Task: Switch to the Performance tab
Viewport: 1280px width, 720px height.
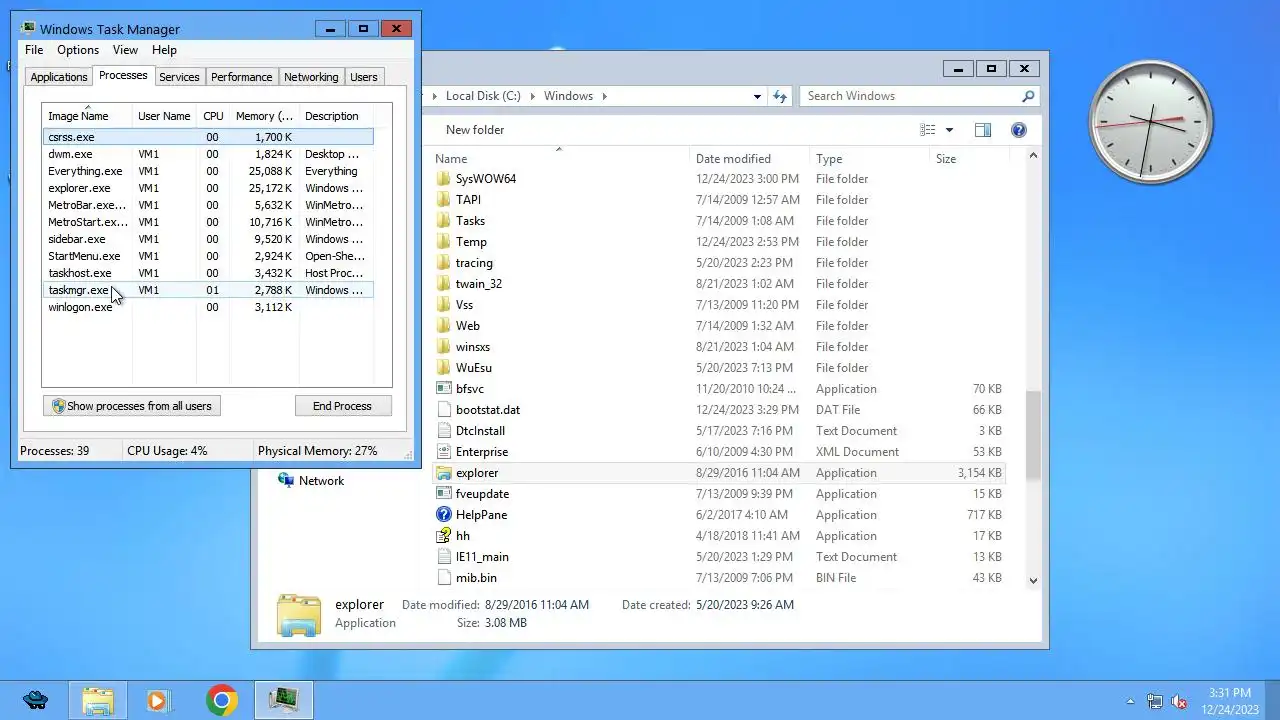Action: [x=241, y=77]
